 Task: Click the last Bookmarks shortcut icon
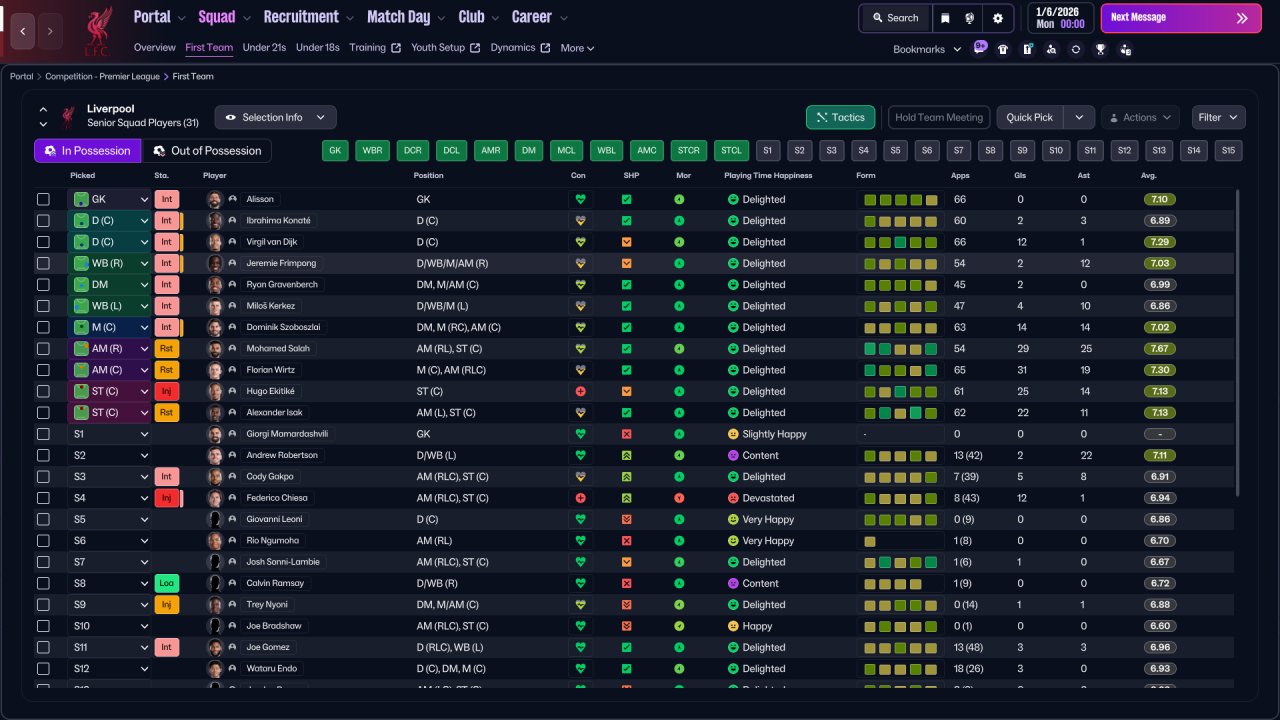pyautogui.click(x=1126, y=49)
